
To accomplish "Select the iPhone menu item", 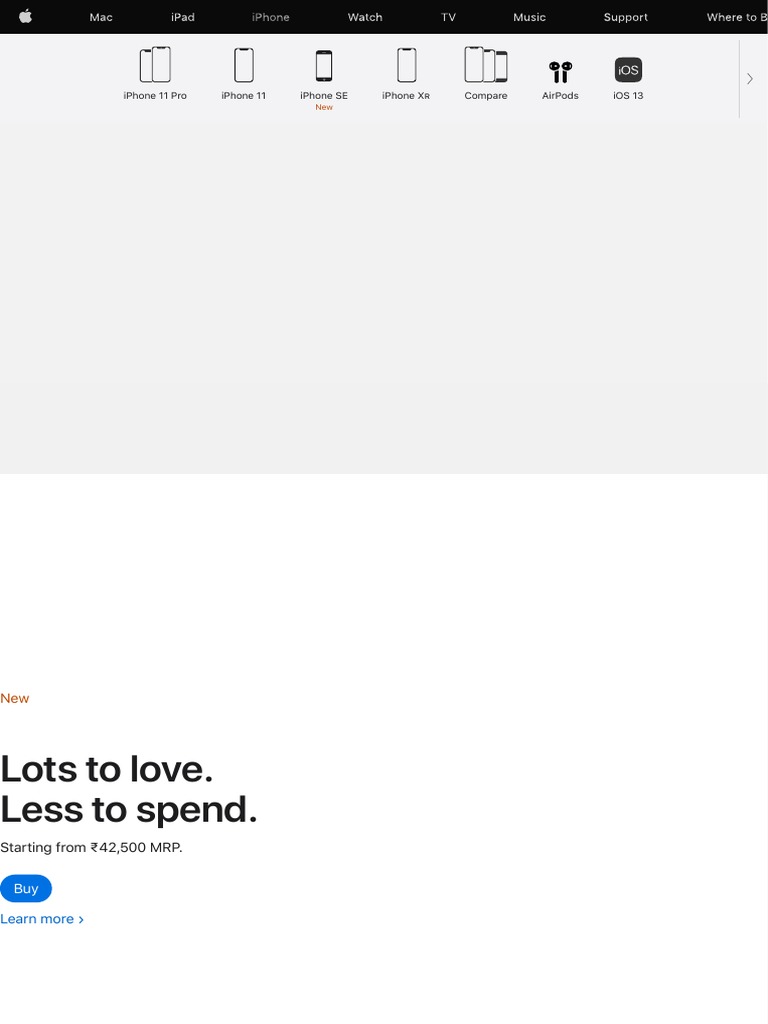I will click(271, 17).
